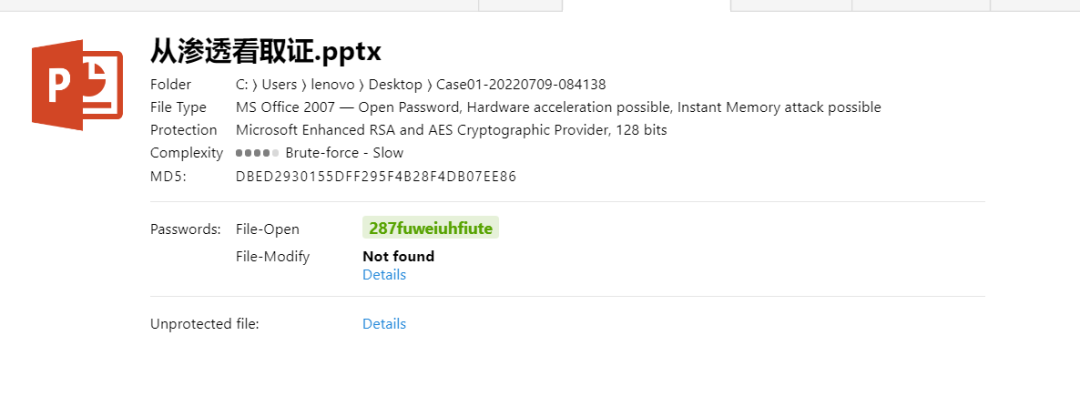Click lenovo in the folder path
Viewport: 1080px width, 417px height.
point(332,84)
